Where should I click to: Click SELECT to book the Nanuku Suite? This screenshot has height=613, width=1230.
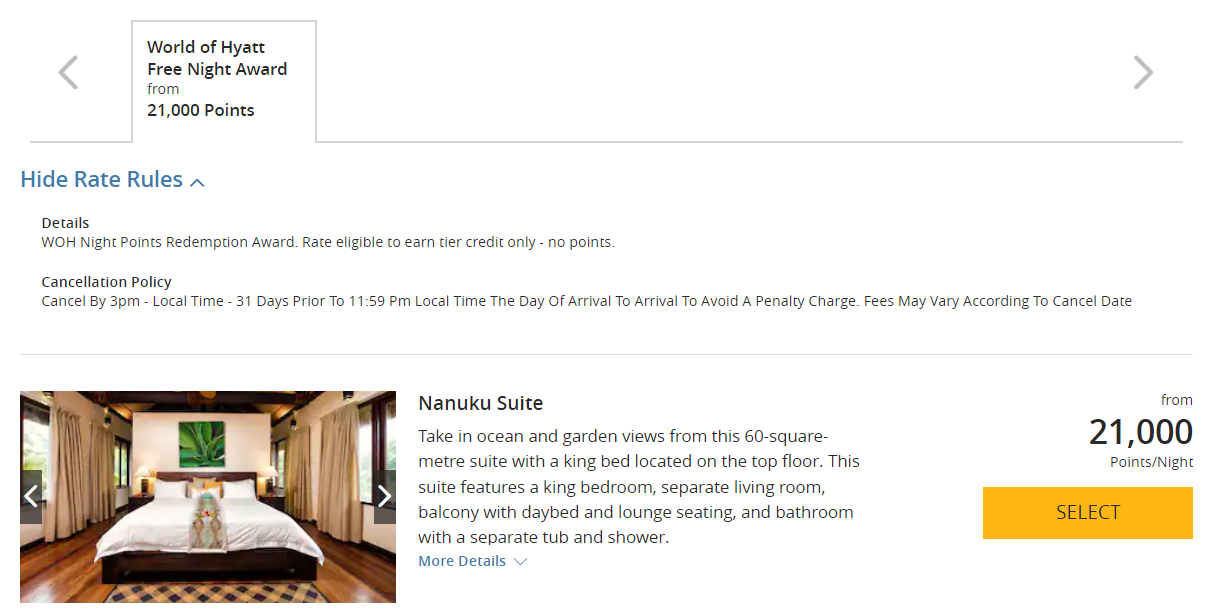tap(1087, 512)
